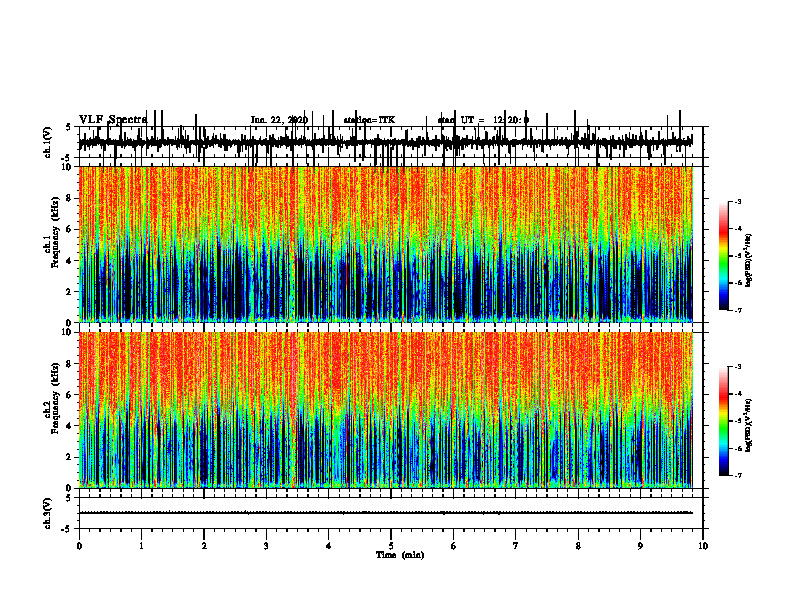The image size is (792, 612).
Task: Click the "-7" label on ch.2 colorbar
Action: [x=738, y=475]
